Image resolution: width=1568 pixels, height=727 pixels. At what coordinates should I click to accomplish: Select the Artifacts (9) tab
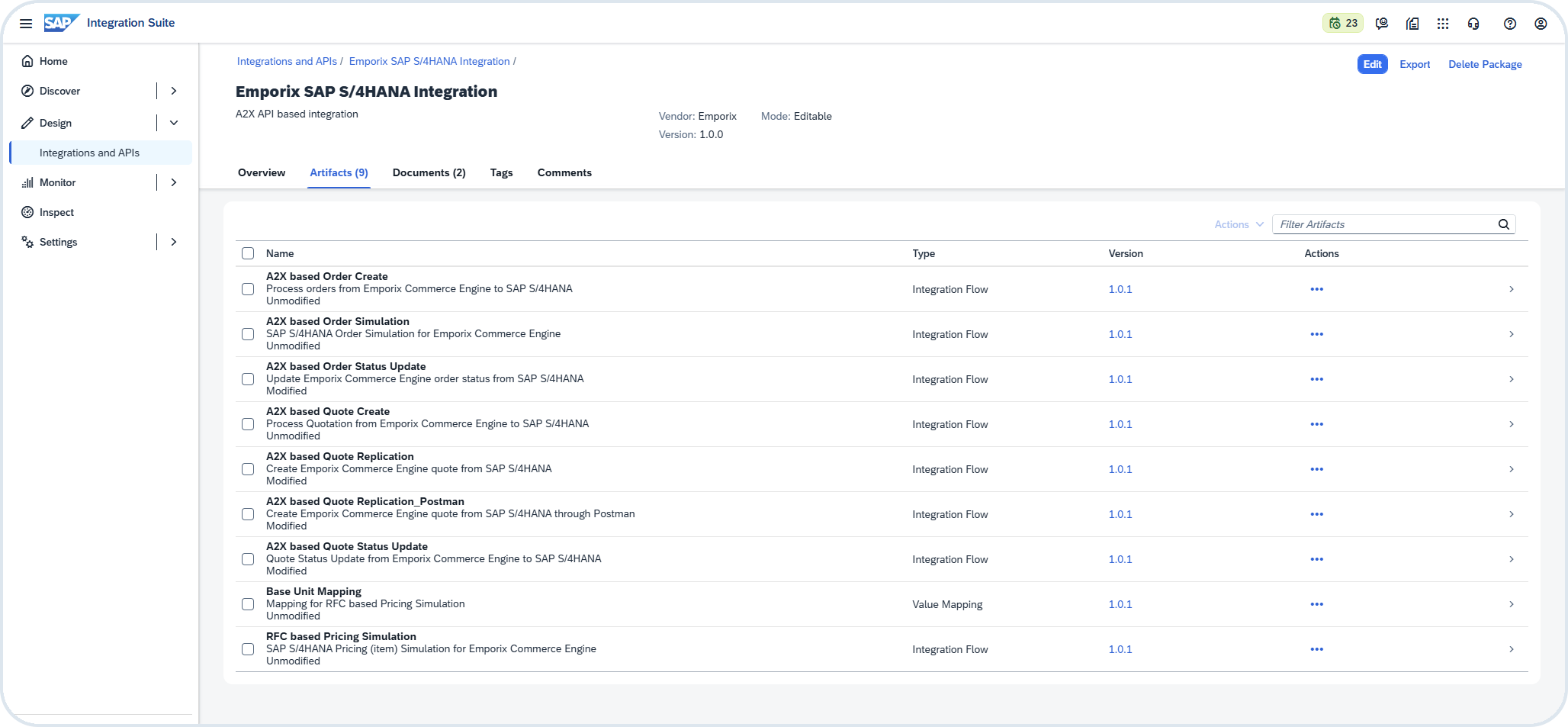click(x=339, y=172)
